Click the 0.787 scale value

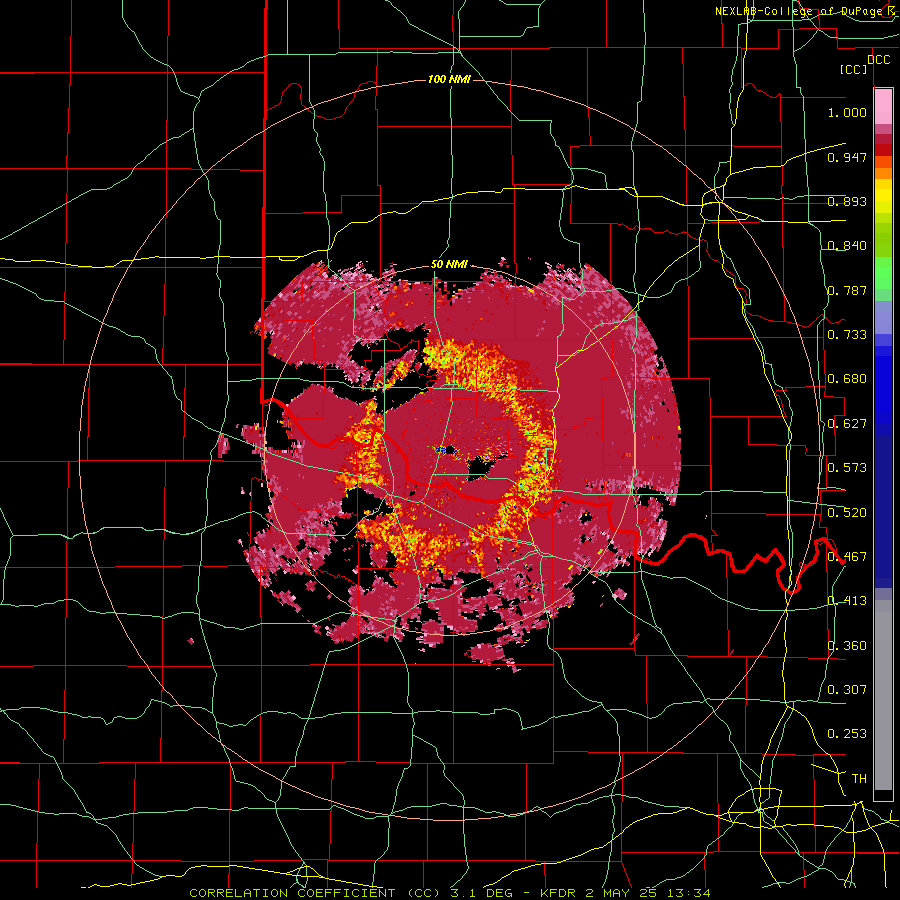click(847, 290)
